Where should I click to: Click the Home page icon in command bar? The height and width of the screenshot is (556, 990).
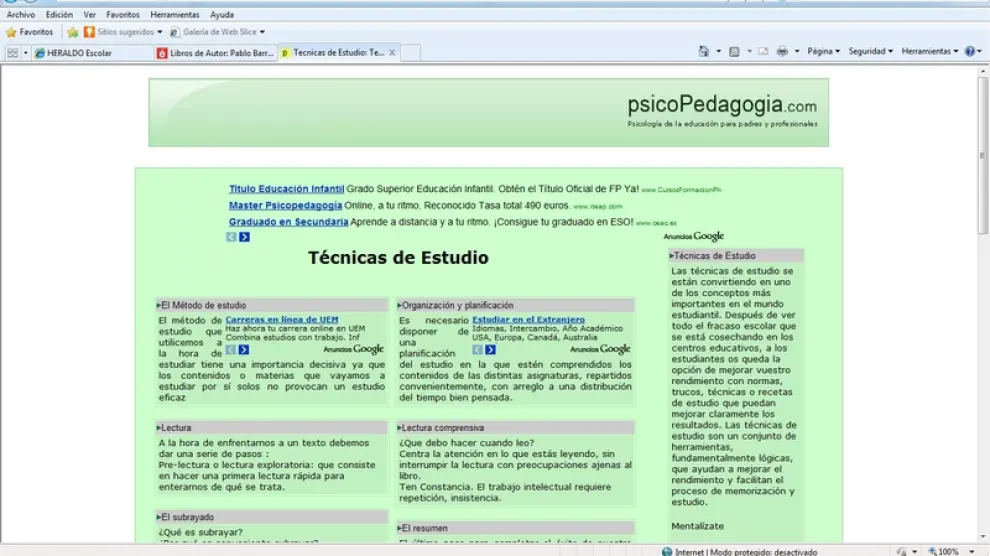pyautogui.click(x=704, y=51)
